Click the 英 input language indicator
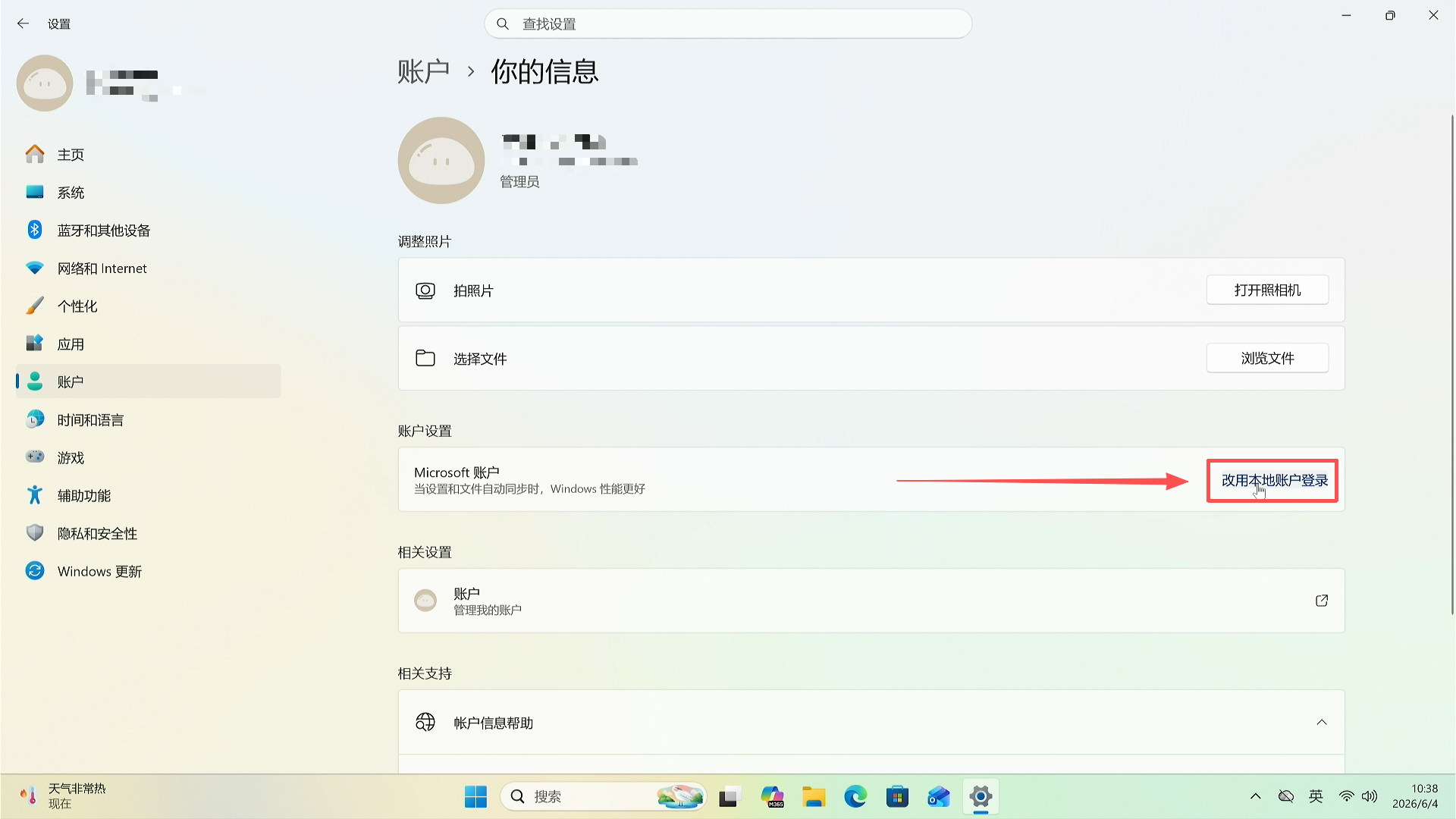This screenshot has width=1456, height=819. [x=1316, y=796]
